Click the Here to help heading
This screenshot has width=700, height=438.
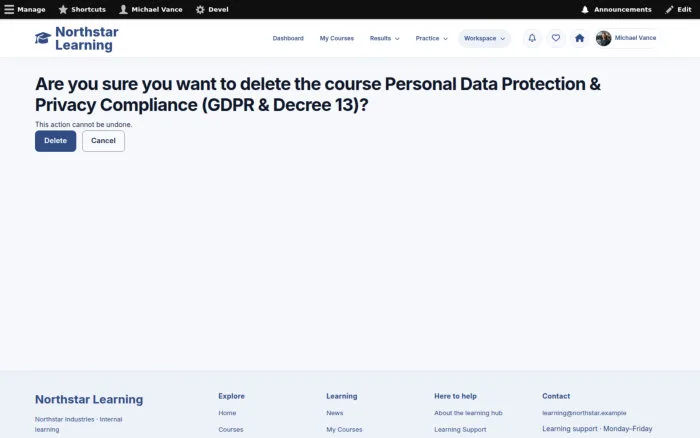[x=455, y=396]
